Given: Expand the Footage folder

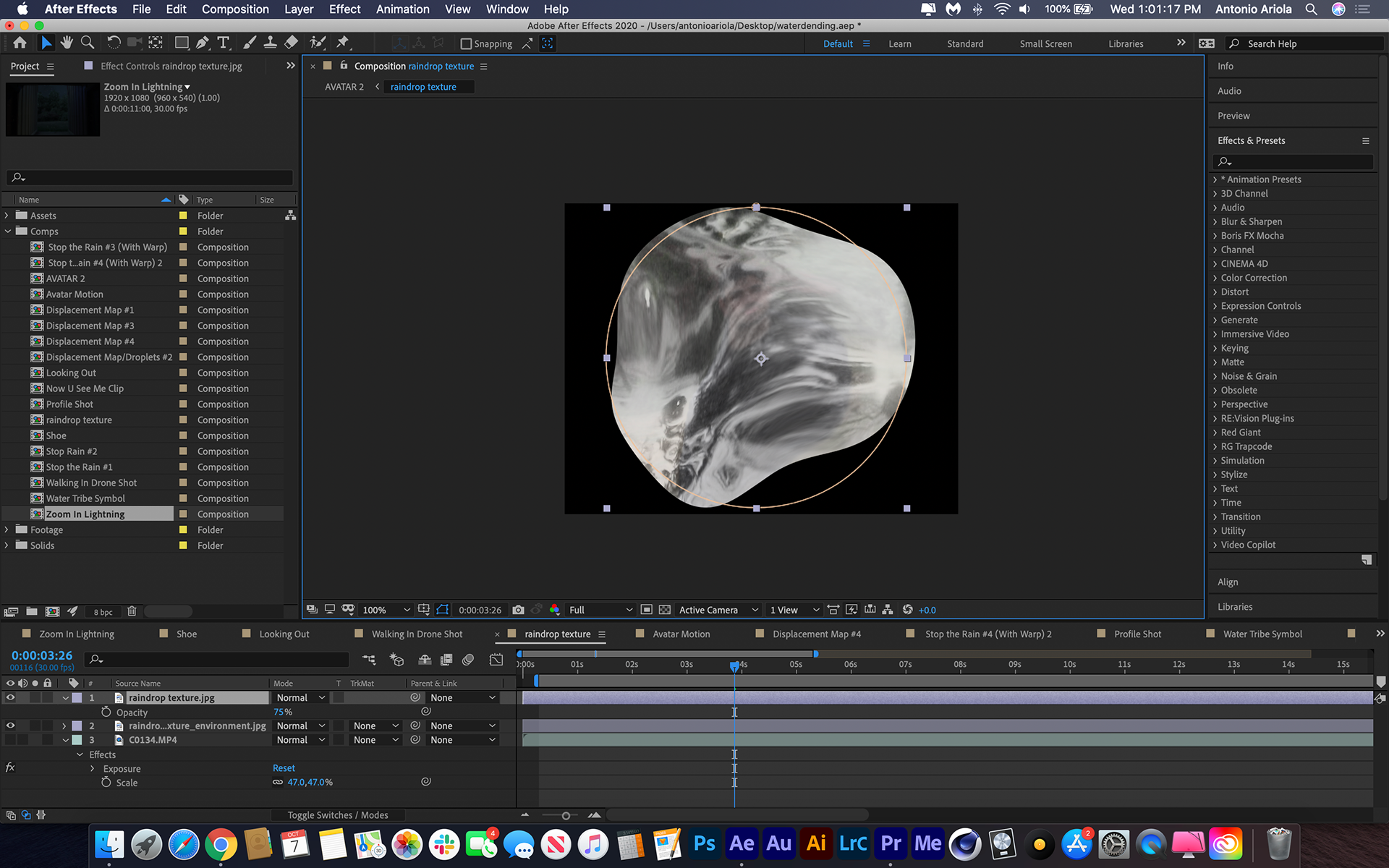Looking at the screenshot, I should tap(7, 530).
